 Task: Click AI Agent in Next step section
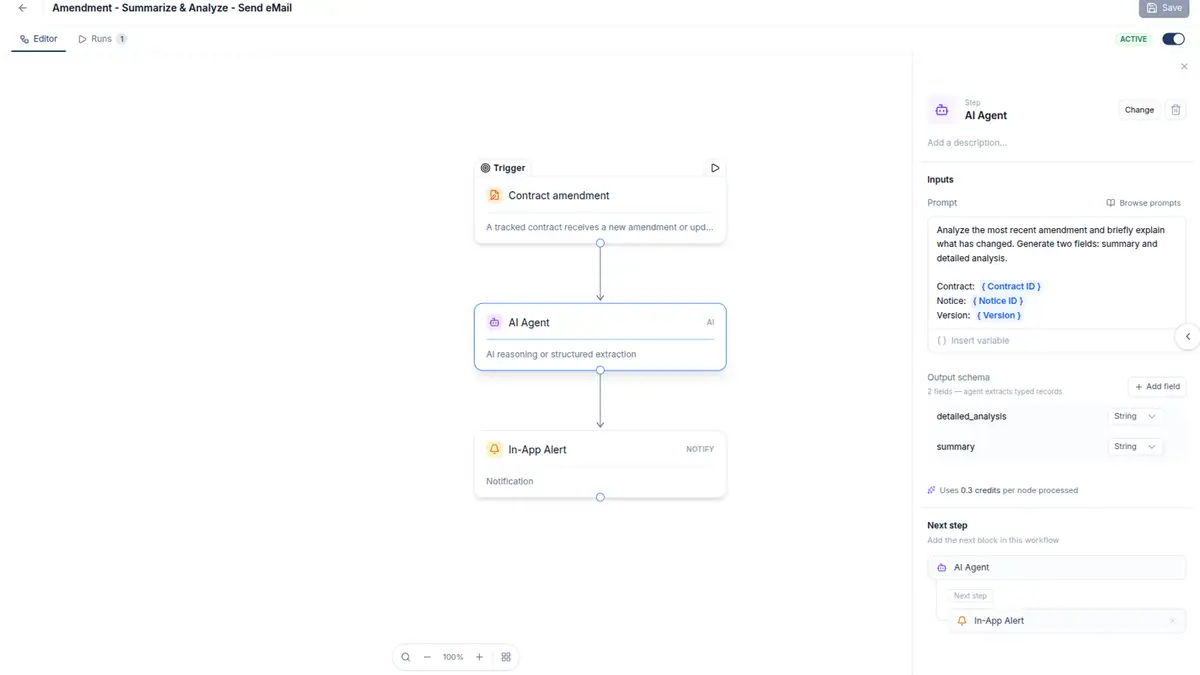(x=1056, y=567)
